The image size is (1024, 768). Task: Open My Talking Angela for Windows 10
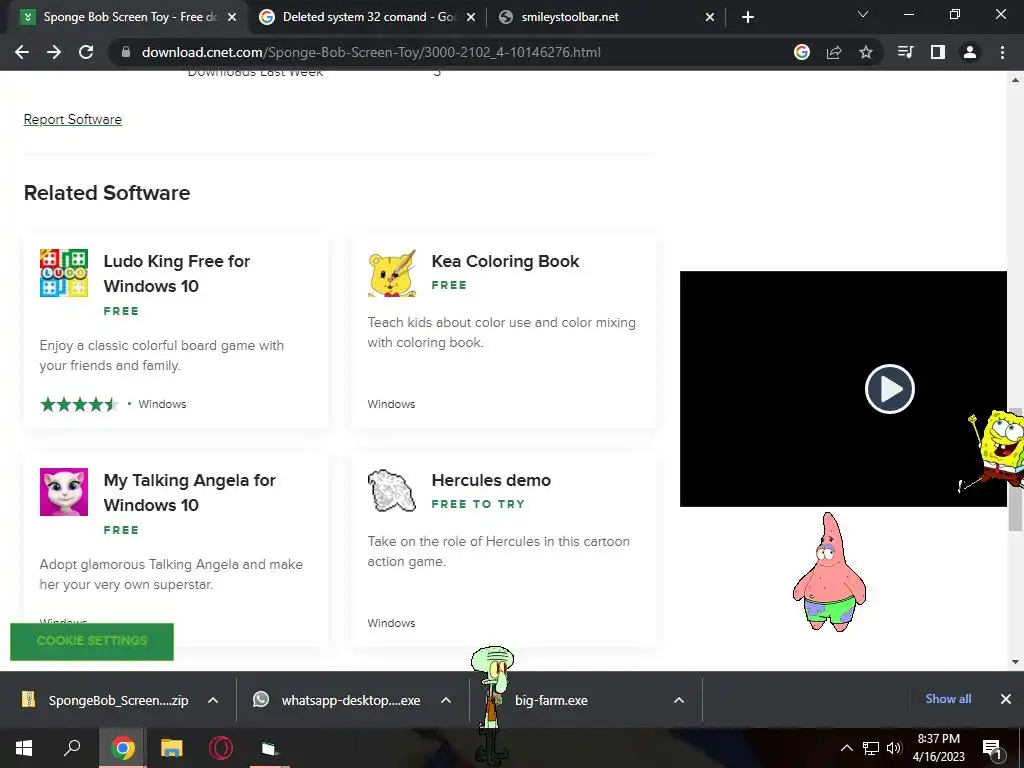coord(189,492)
